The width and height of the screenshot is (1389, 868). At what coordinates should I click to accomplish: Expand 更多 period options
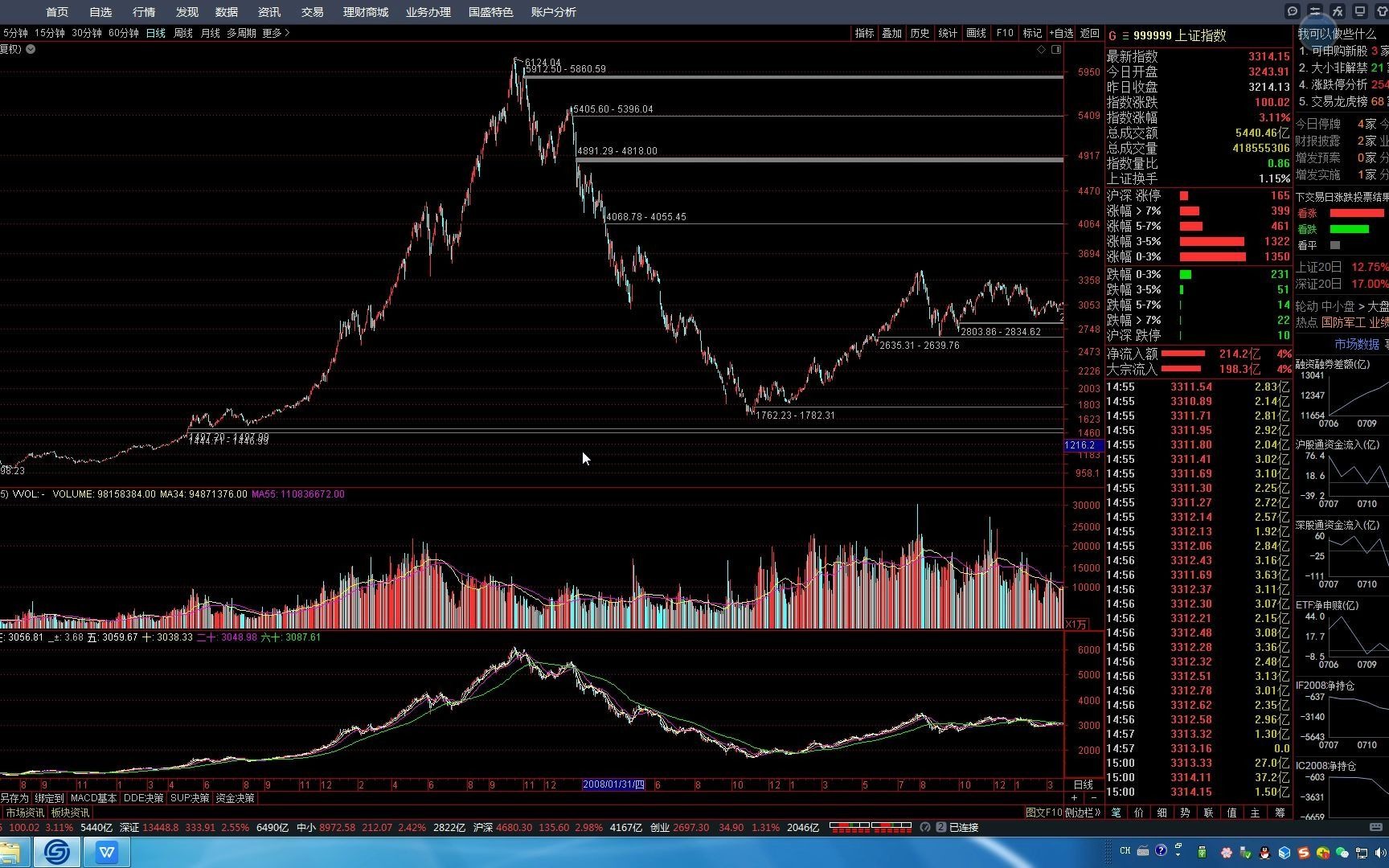pyautogui.click(x=276, y=33)
